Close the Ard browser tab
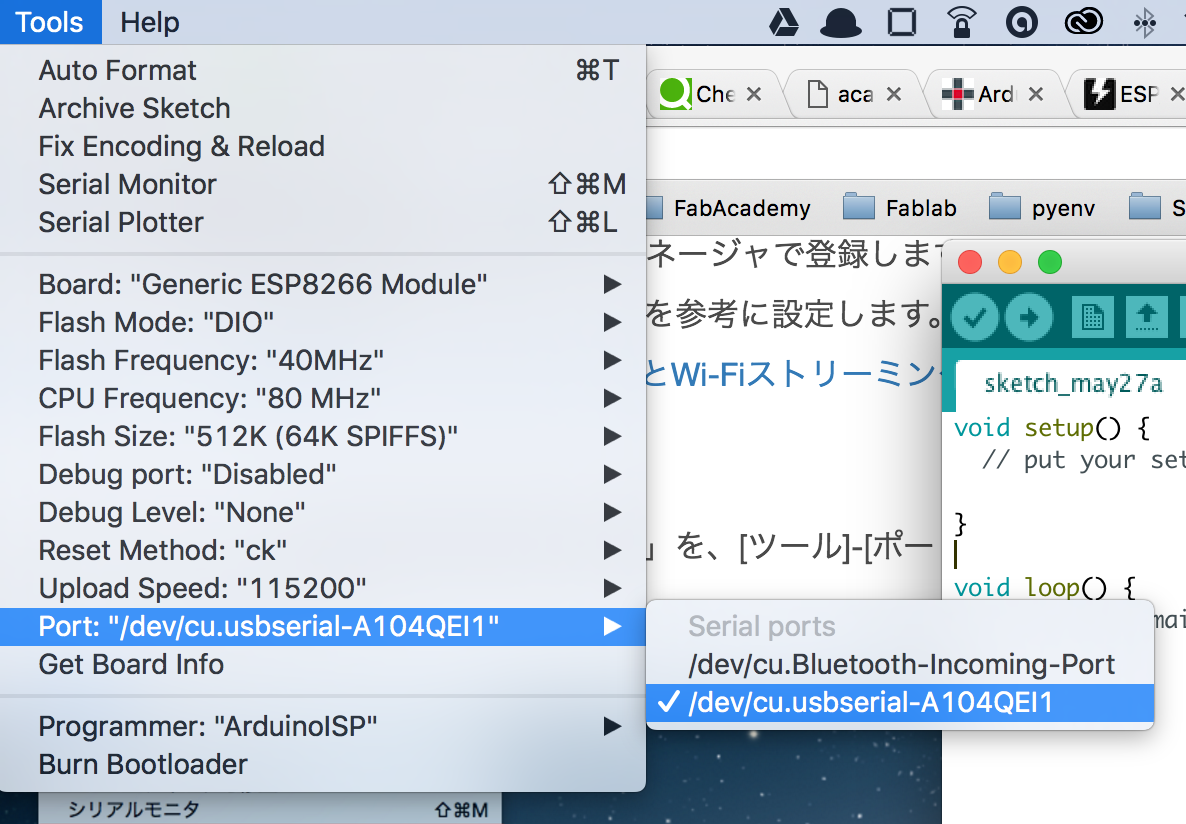The width and height of the screenshot is (1186, 824). click(1035, 94)
